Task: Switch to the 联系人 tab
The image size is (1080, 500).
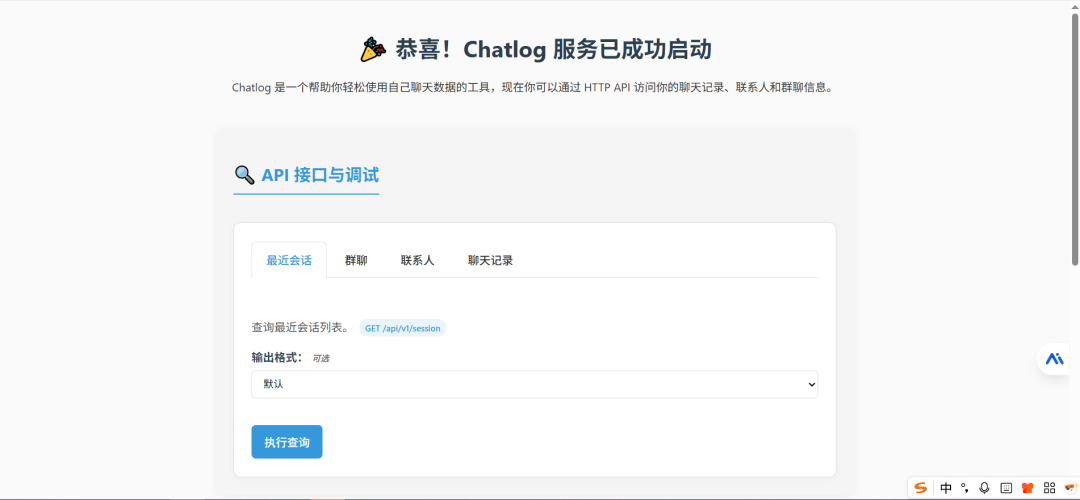Action: pos(417,260)
